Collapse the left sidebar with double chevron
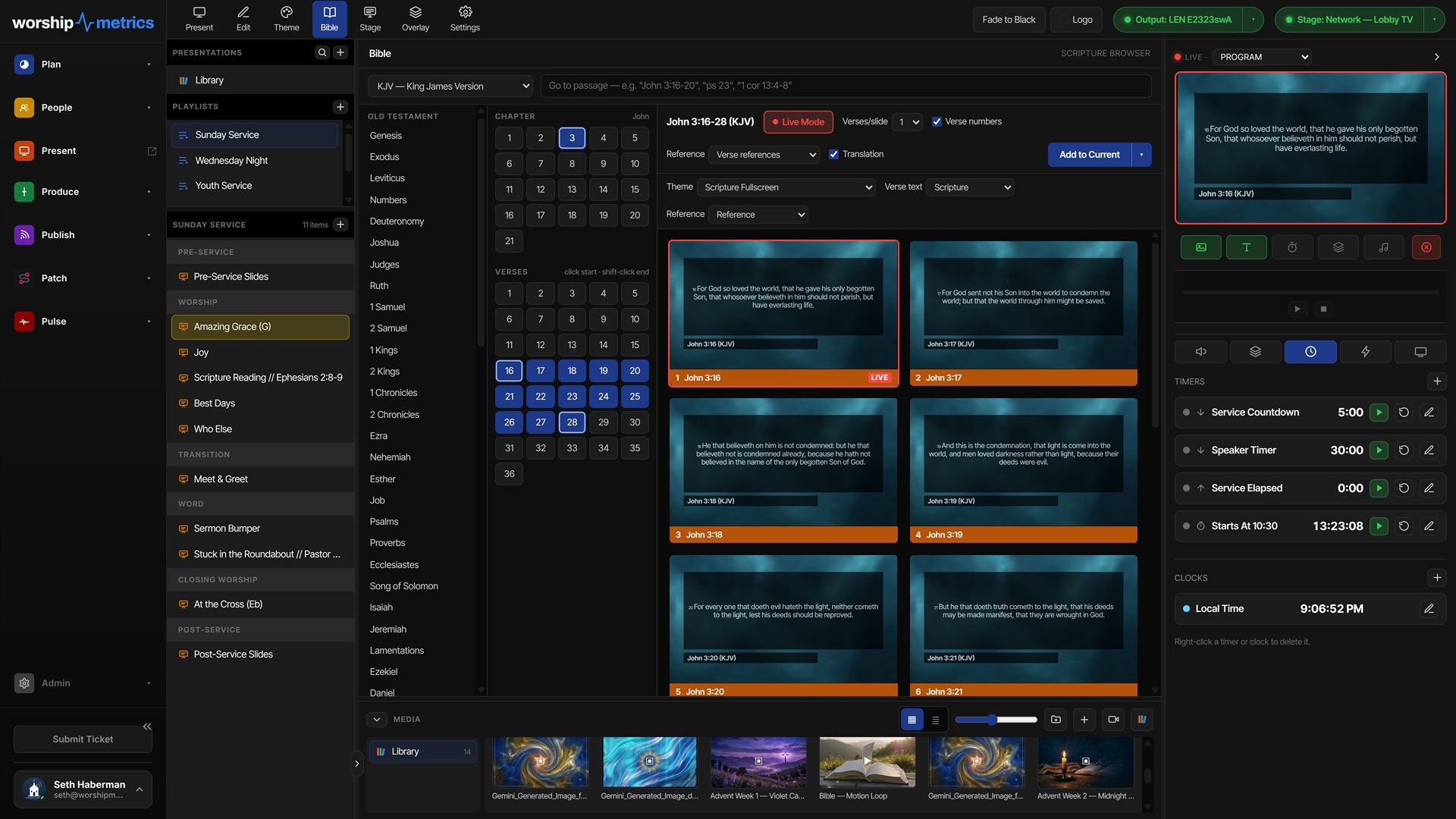 pyautogui.click(x=147, y=726)
